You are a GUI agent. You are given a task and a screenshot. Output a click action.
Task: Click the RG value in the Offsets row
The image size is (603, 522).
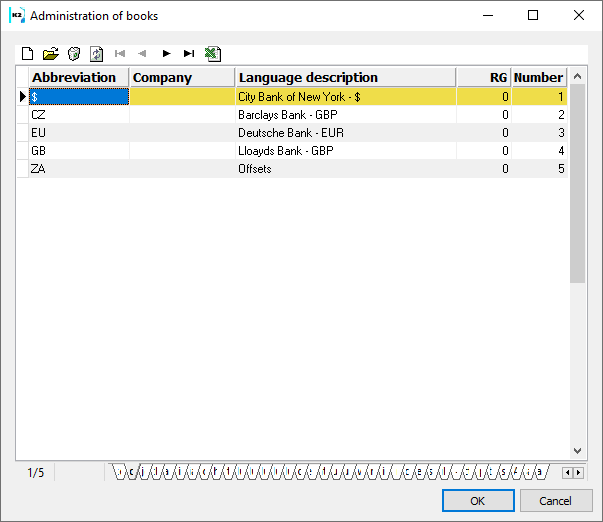click(484, 169)
